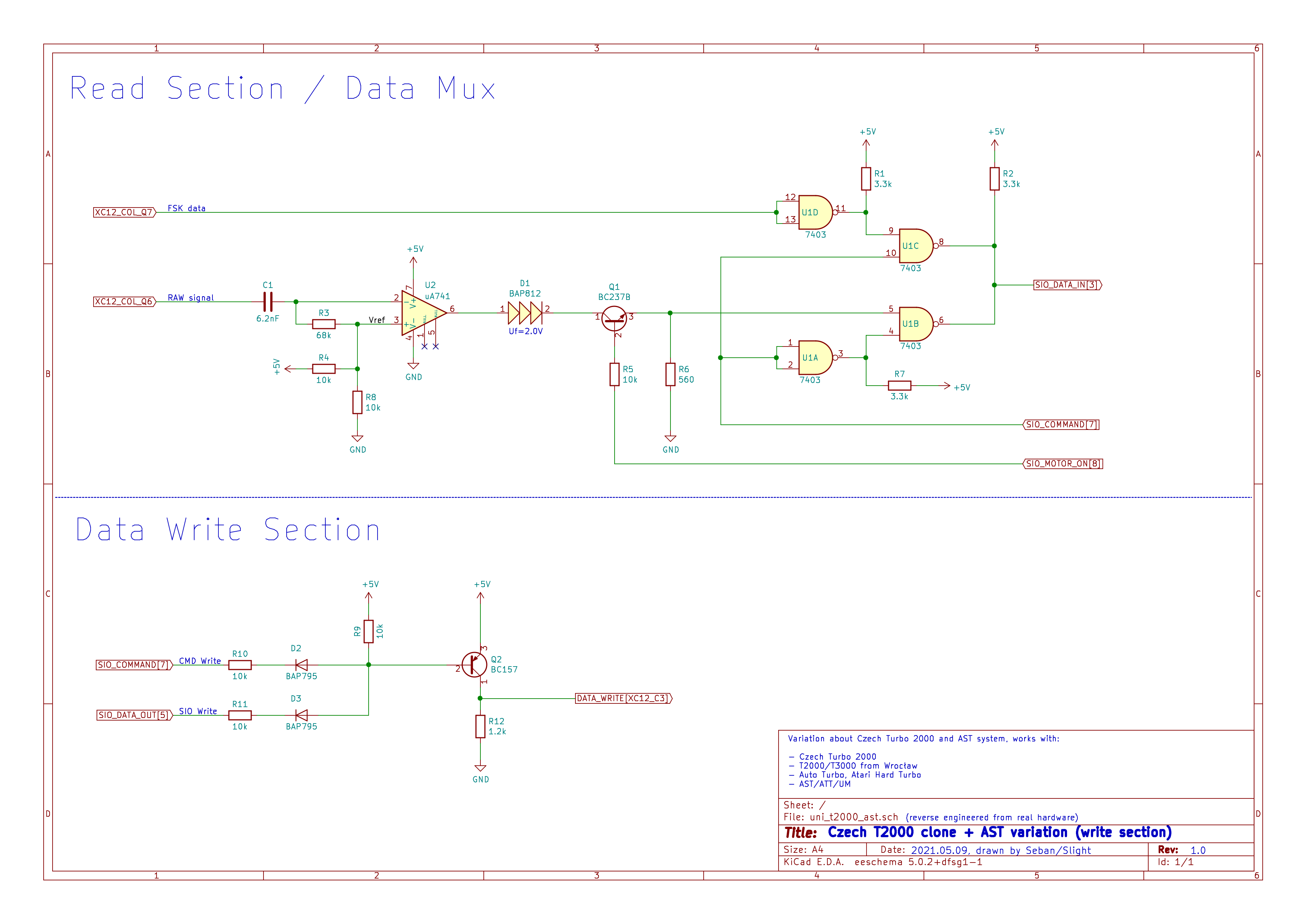Click the XC12_COL_Q7 net label
The image size is (1307, 924).
pos(125,212)
